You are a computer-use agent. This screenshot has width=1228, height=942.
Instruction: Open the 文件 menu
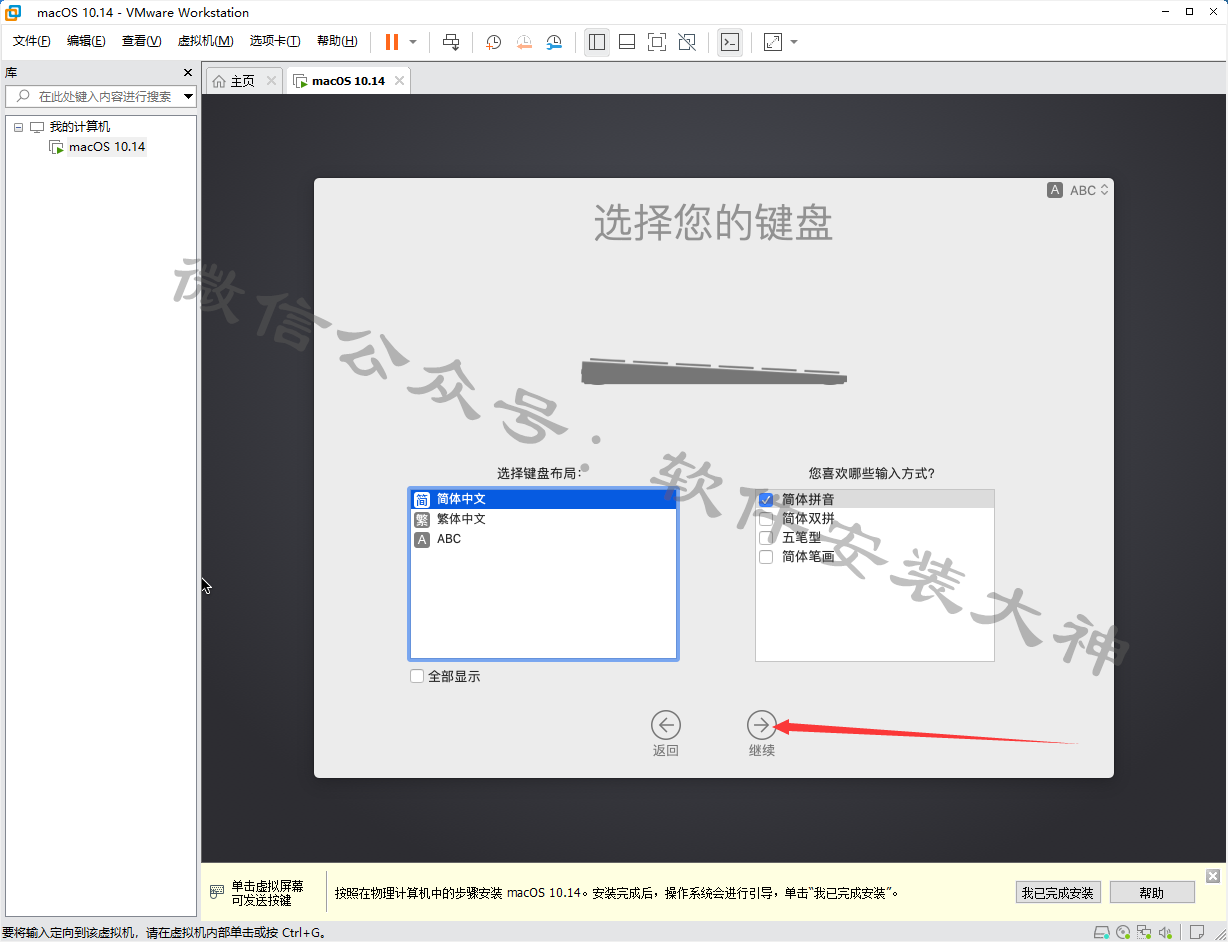pos(31,41)
